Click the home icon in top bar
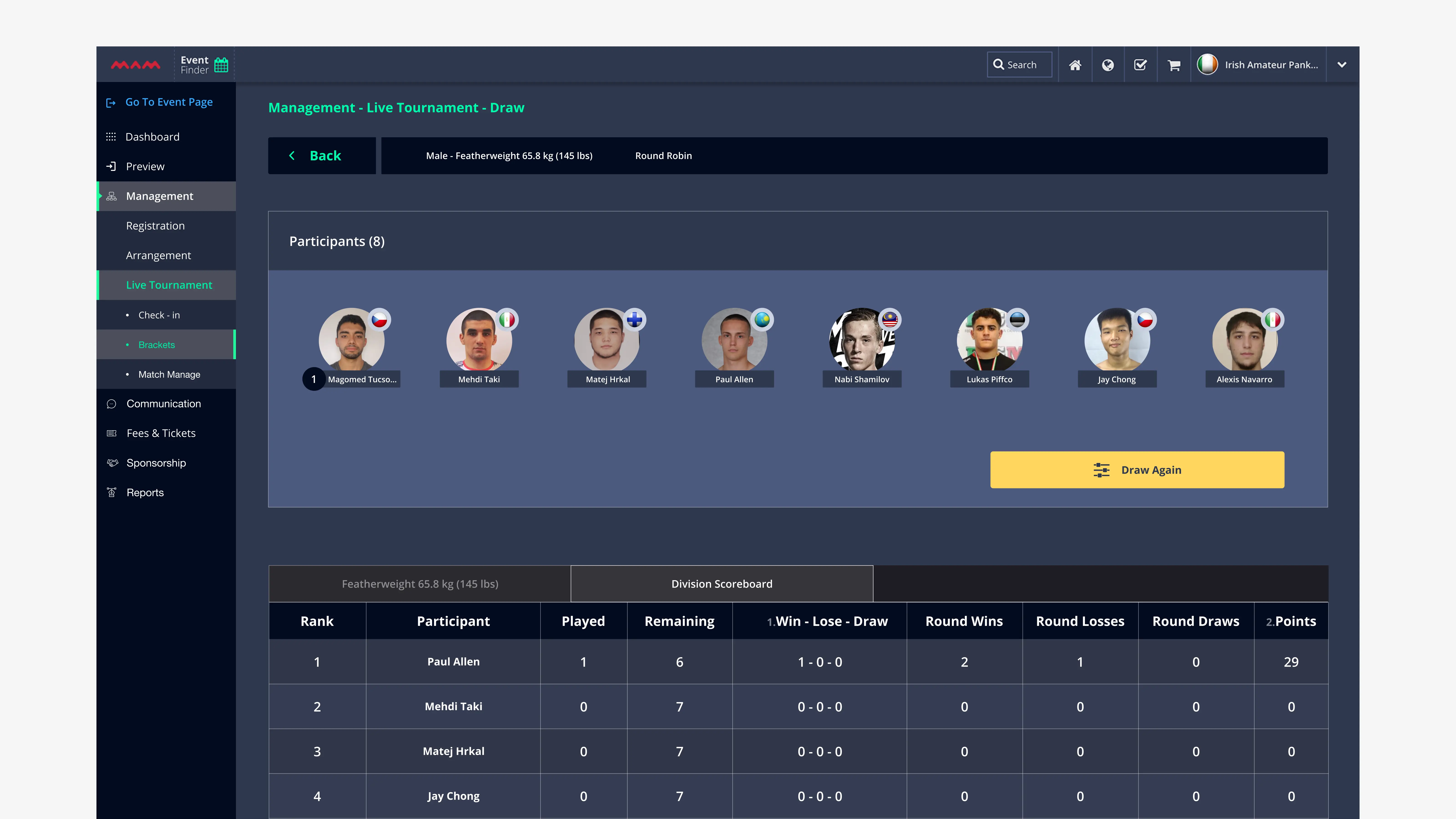 [x=1075, y=65]
